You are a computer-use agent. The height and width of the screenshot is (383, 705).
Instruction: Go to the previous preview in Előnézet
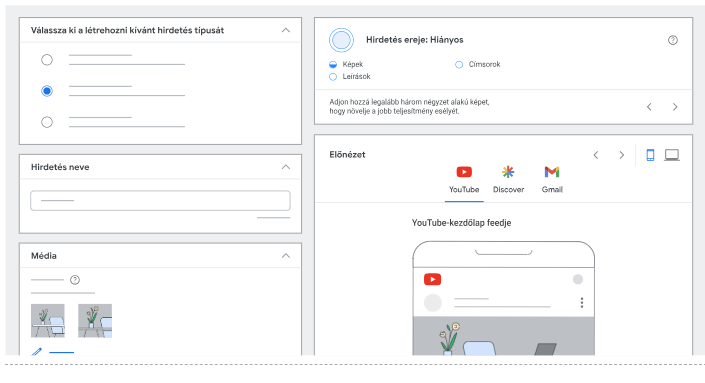tap(596, 155)
